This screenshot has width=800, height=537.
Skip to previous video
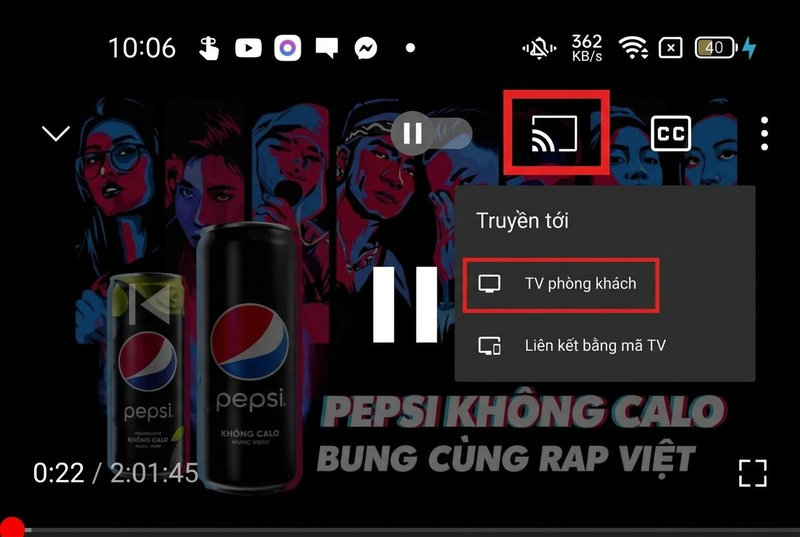147,304
